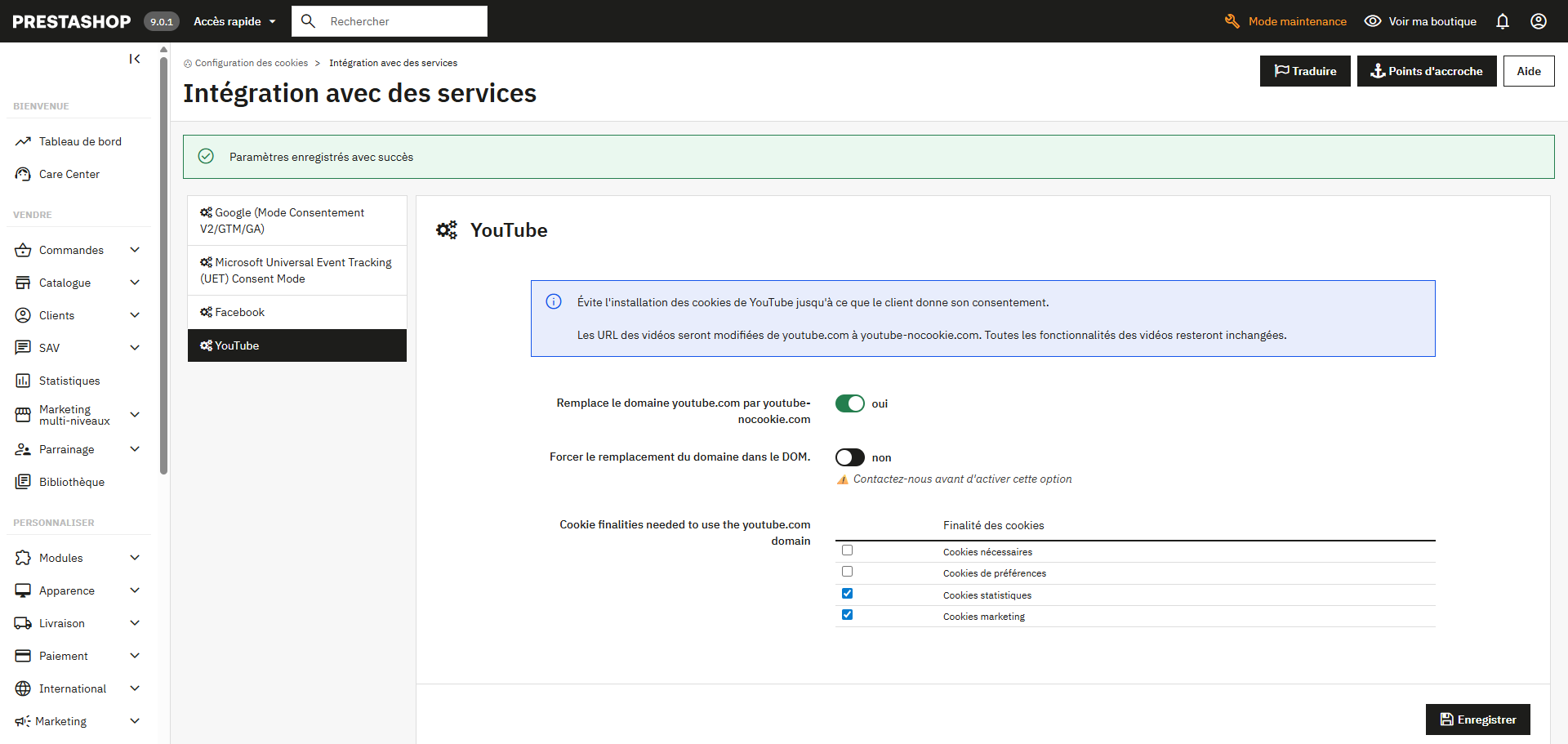Click the Enregistrer save button
Image resolution: width=1568 pixels, height=744 pixels.
pos(1477,719)
